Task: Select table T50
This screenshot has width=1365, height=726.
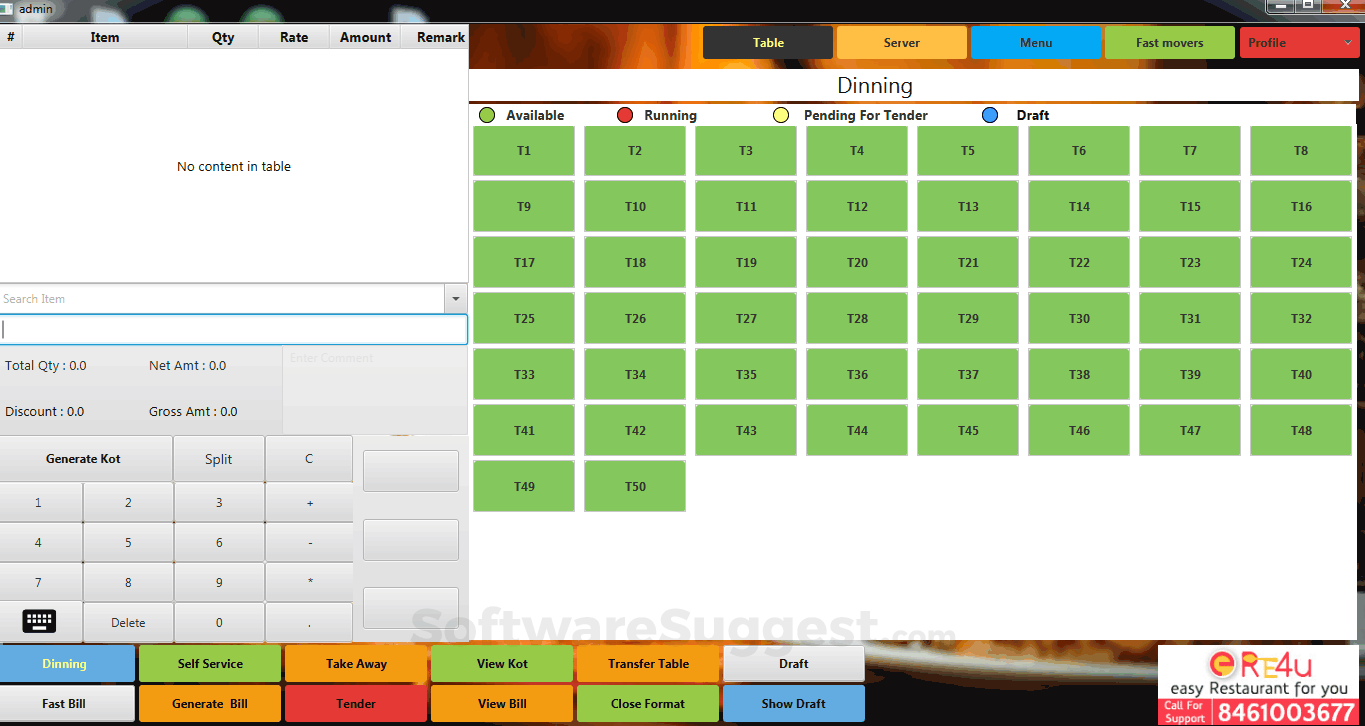Action: coord(634,486)
